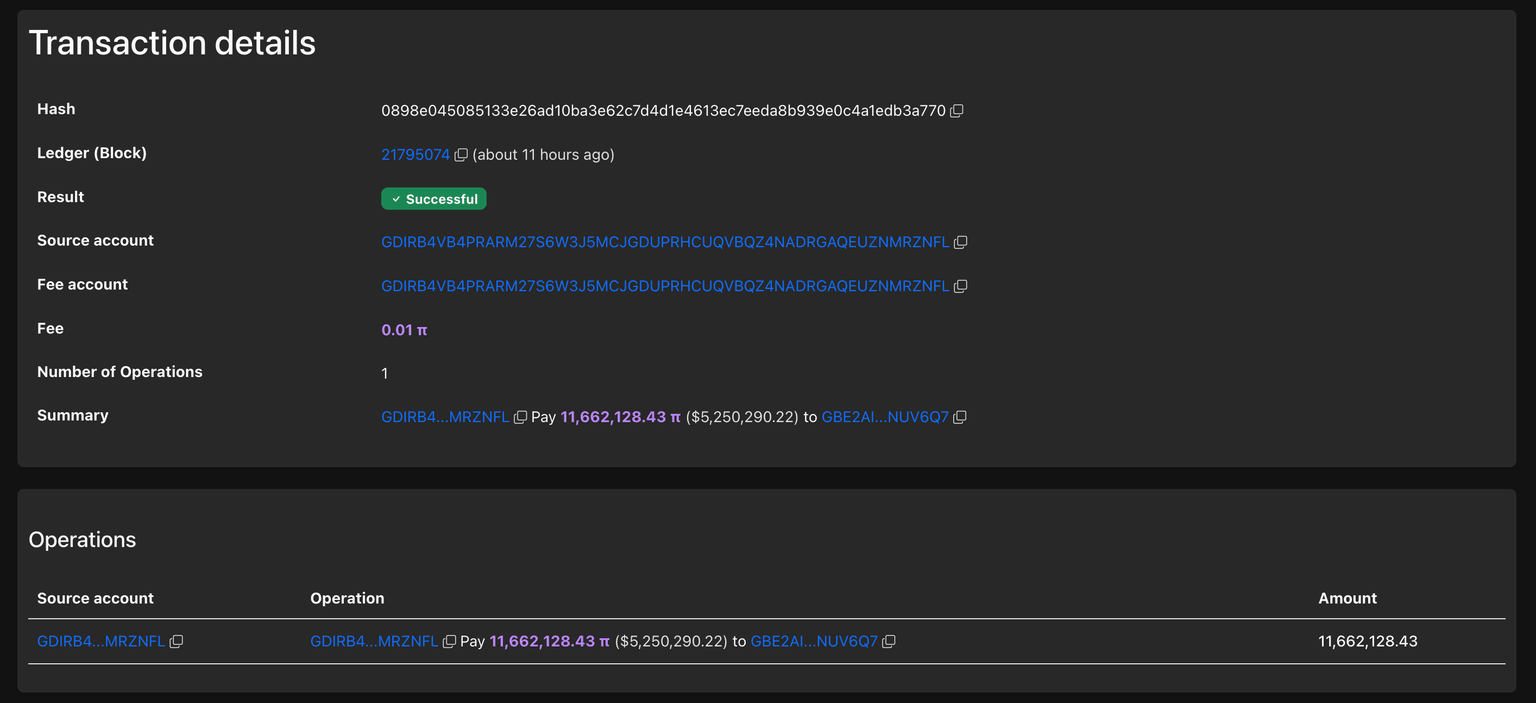This screenshot has width=1536, height=703.
Task: Click the transaction hash text
Action: [663, 111]
